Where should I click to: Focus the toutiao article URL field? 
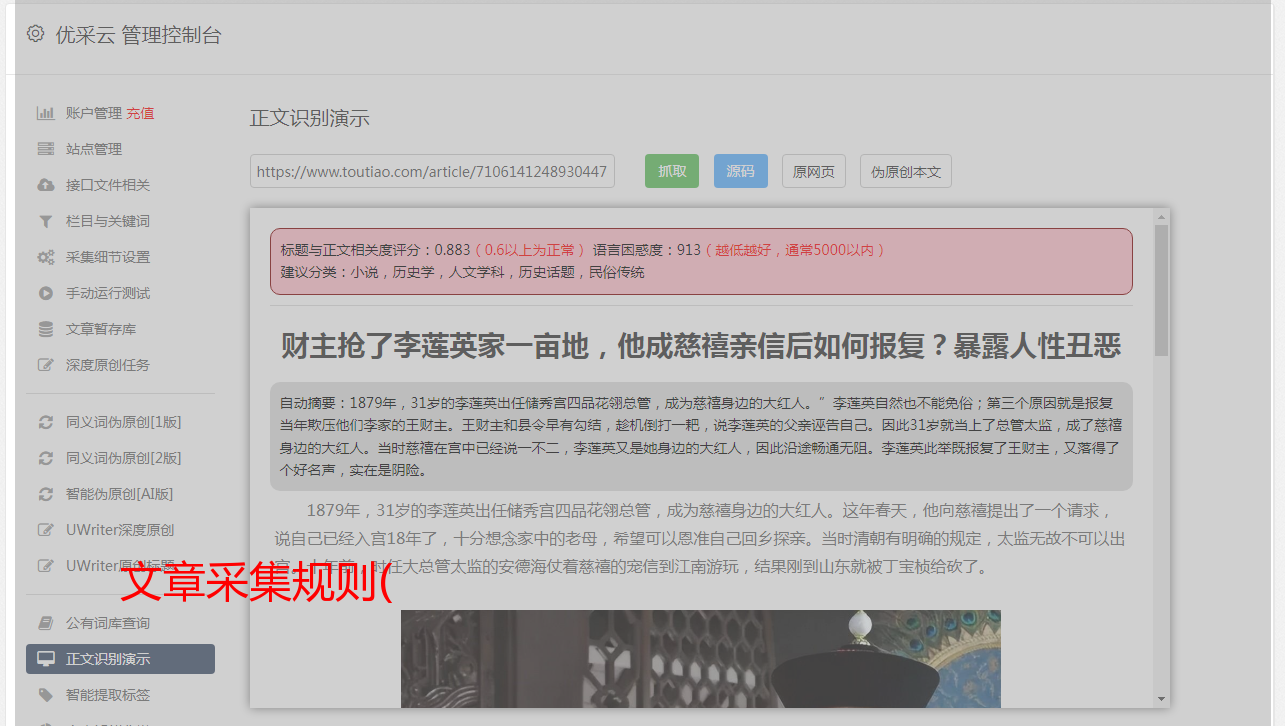[432, 171]
